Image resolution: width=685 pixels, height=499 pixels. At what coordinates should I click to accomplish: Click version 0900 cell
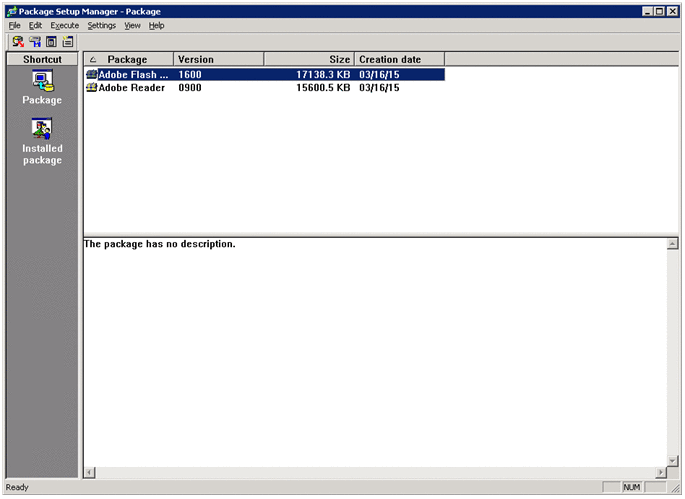(190, 88)
